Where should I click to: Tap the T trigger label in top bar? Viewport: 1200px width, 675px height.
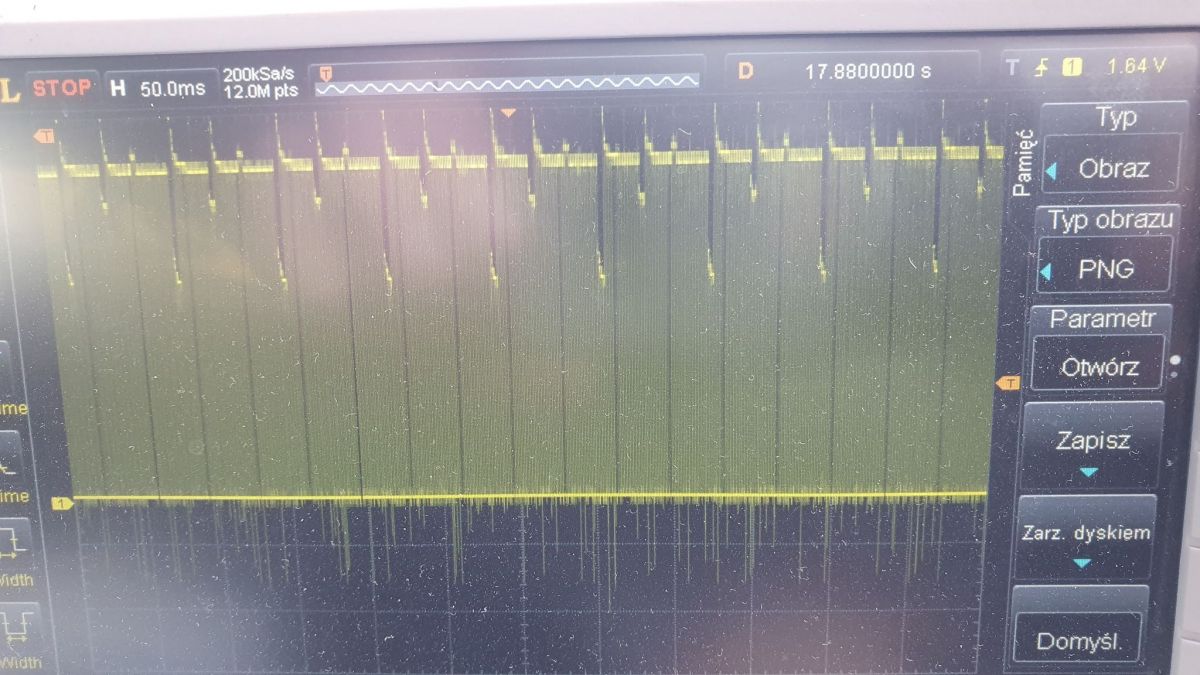coord(1012,67)
